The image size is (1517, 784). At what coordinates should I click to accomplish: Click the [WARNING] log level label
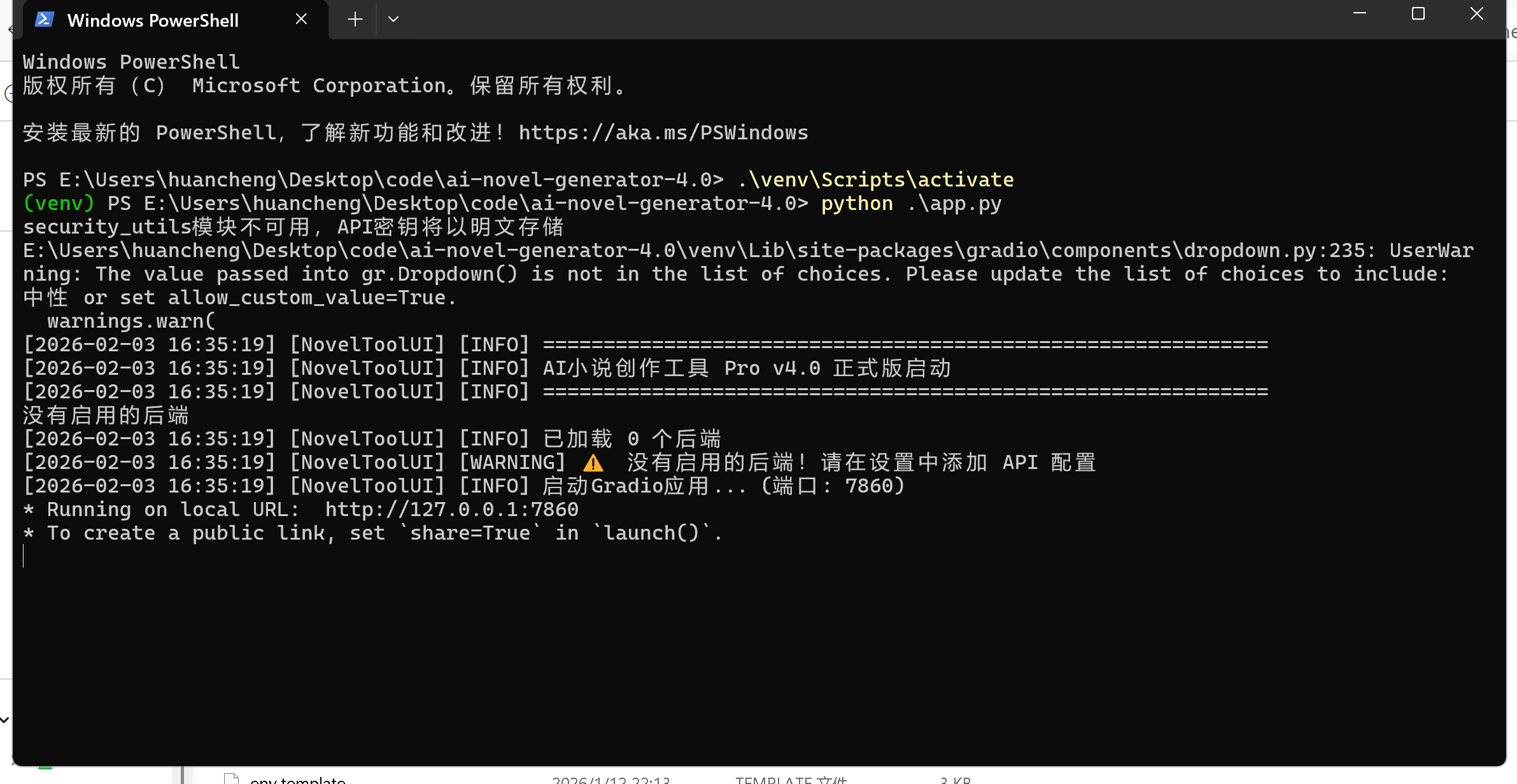point(512,463)
